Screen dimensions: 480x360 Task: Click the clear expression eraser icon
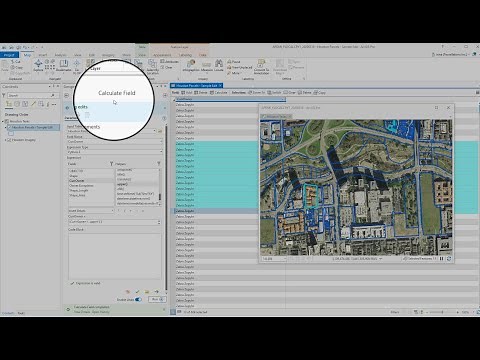point(127,292)
